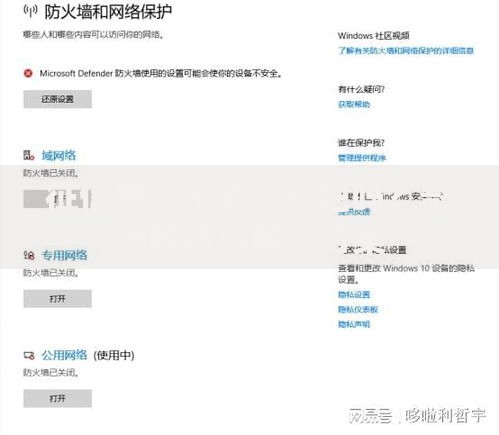Click the (使用中) label beside 公用网络

tap(114, 355)
